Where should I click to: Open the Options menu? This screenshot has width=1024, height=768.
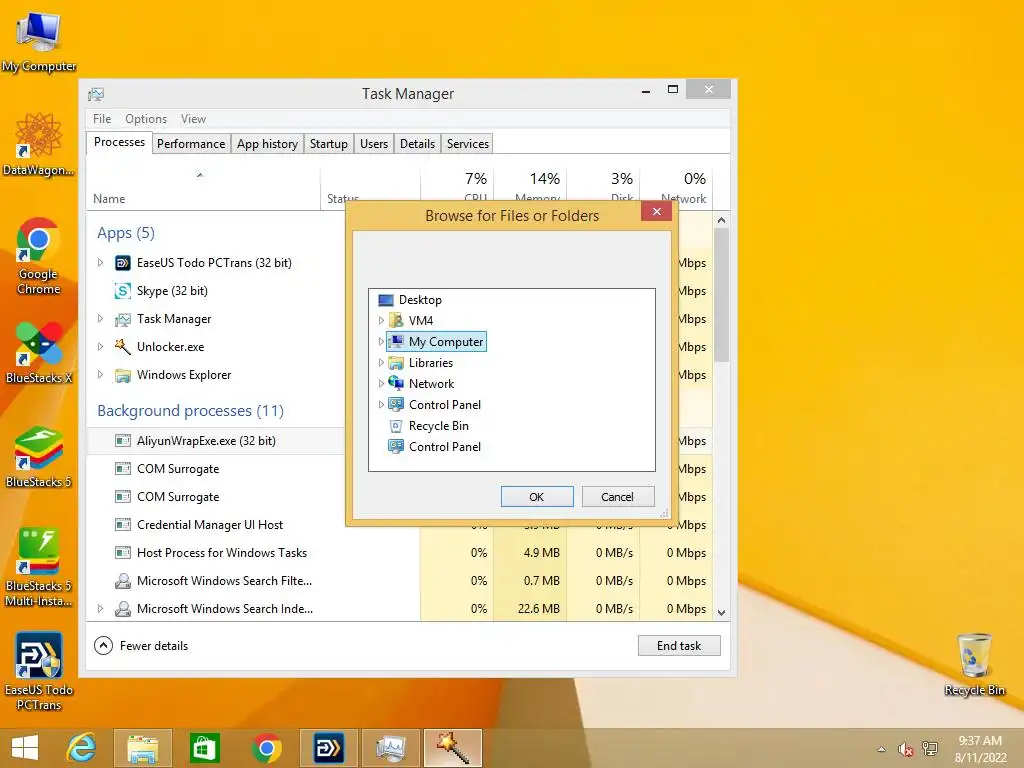[146, 119]
